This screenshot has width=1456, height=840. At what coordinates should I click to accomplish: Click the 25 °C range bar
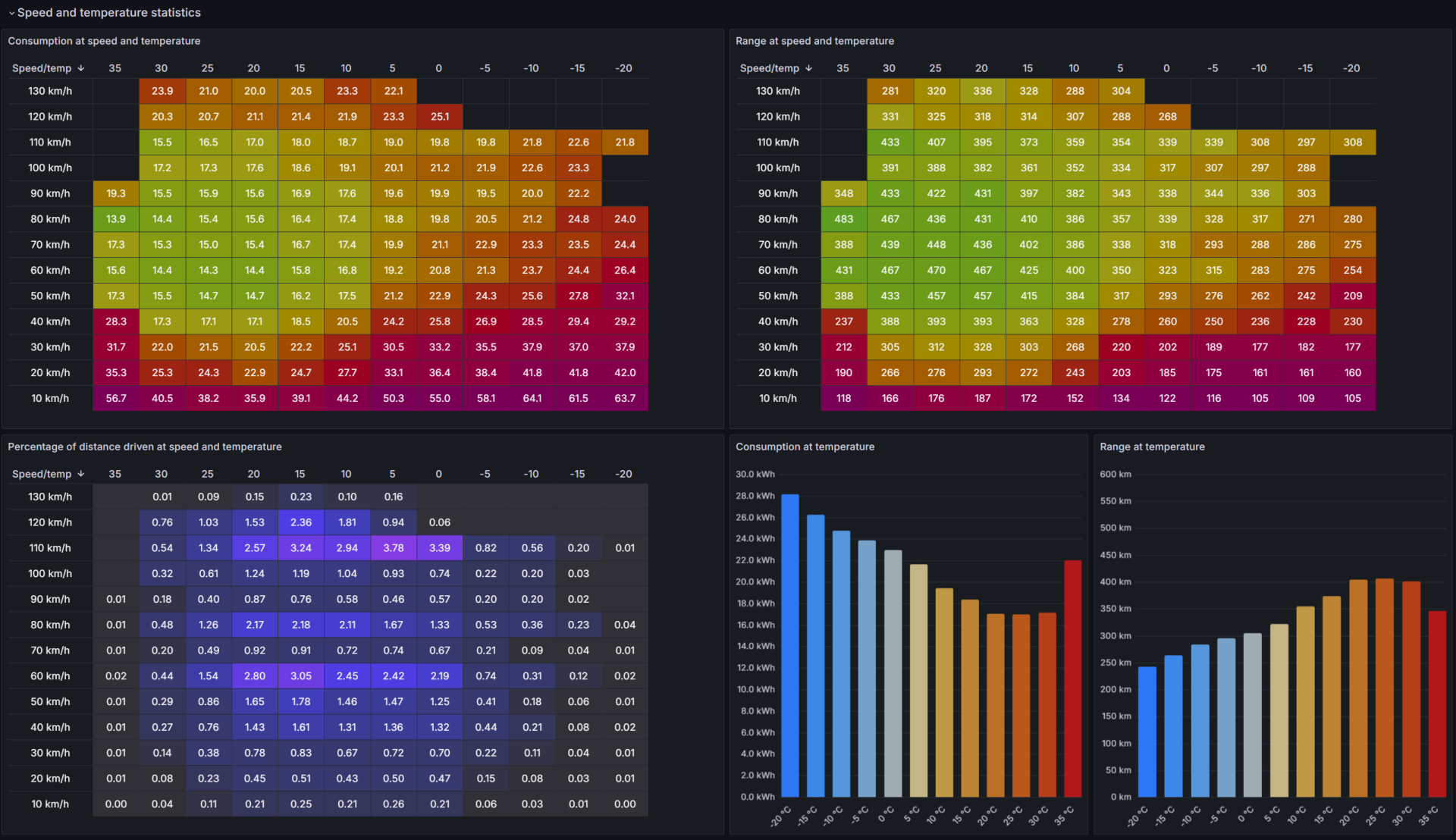pos(1385,686)
